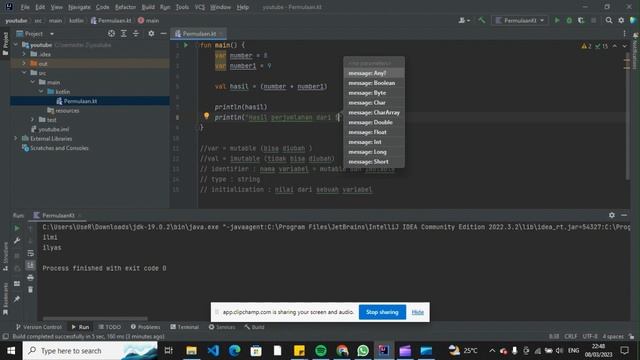Image resolution: width=640 pixels, height=360 pixels.
Task: Open Visual Studio Code from taskbar
Action: 213,350
